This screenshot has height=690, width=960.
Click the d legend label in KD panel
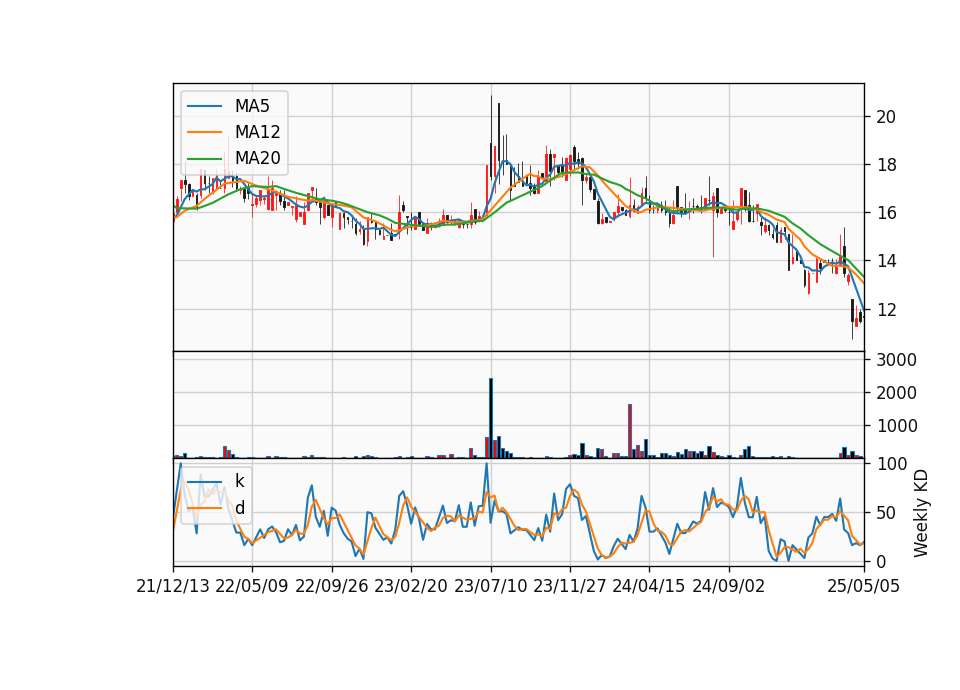[239, 508]
